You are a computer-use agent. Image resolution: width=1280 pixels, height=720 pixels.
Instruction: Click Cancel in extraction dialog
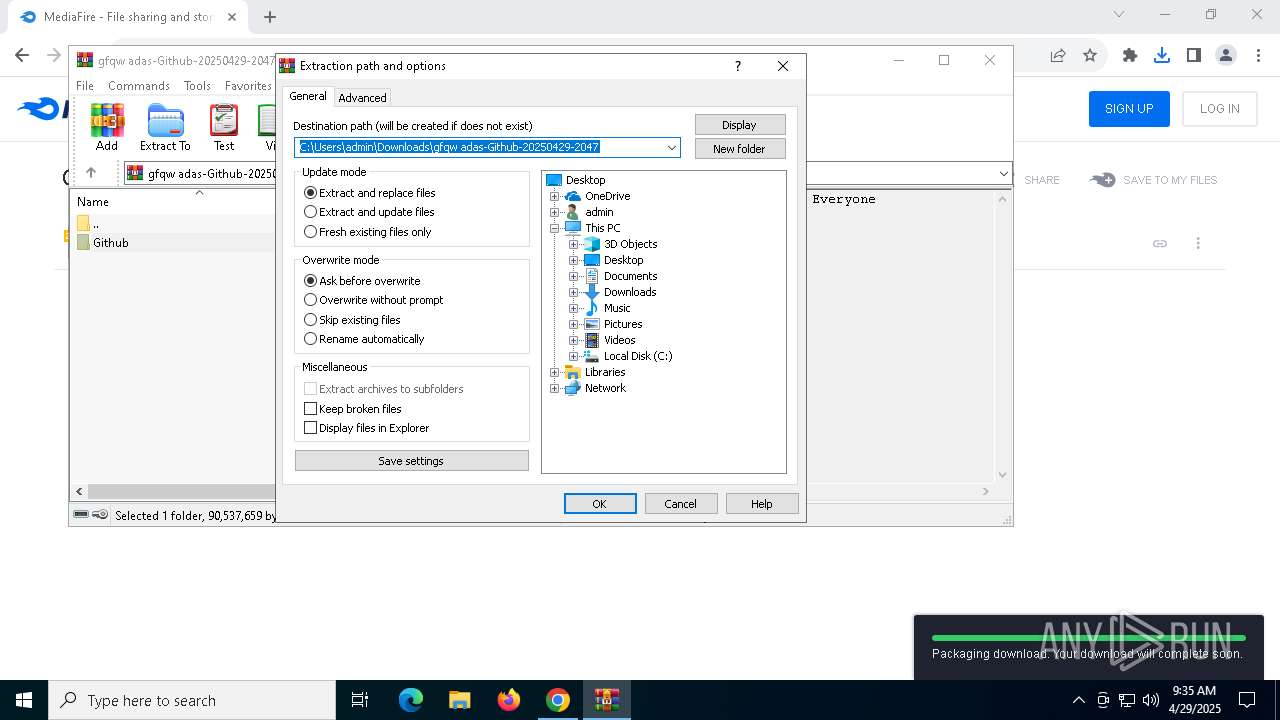click(681, 504)
